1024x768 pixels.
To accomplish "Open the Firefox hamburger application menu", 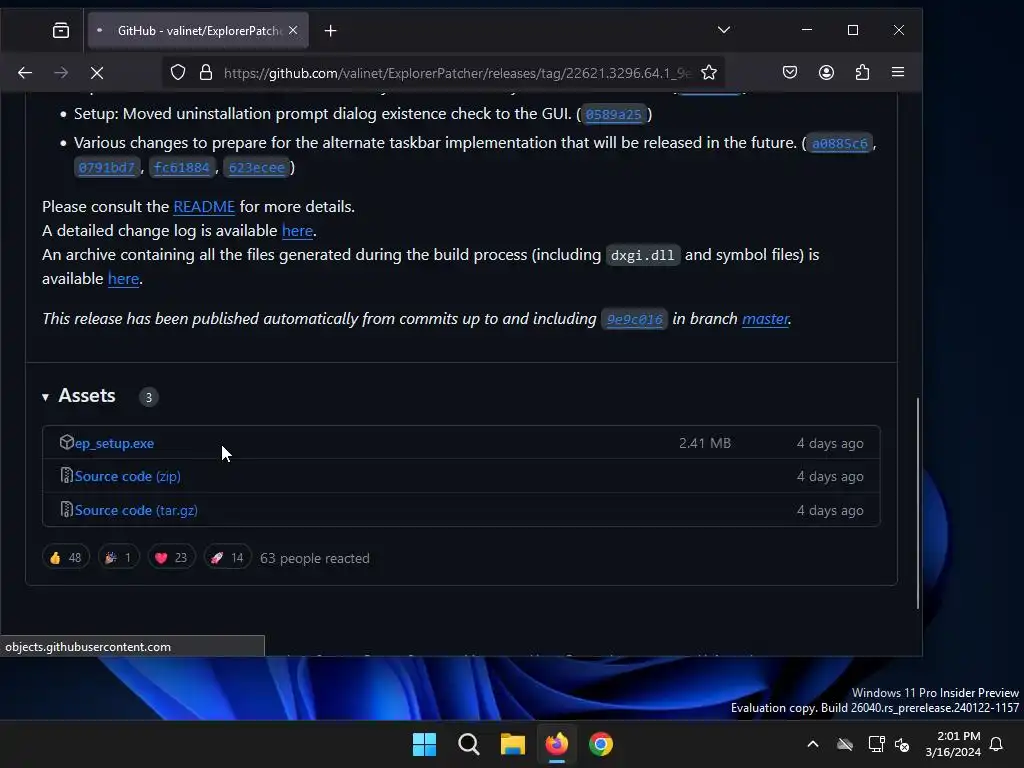I will (898, 72).
